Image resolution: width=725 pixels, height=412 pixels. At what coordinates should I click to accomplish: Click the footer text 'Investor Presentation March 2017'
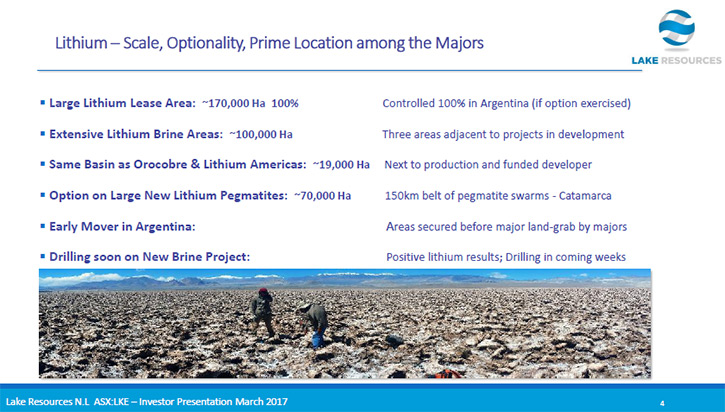[x=213, y=402]
